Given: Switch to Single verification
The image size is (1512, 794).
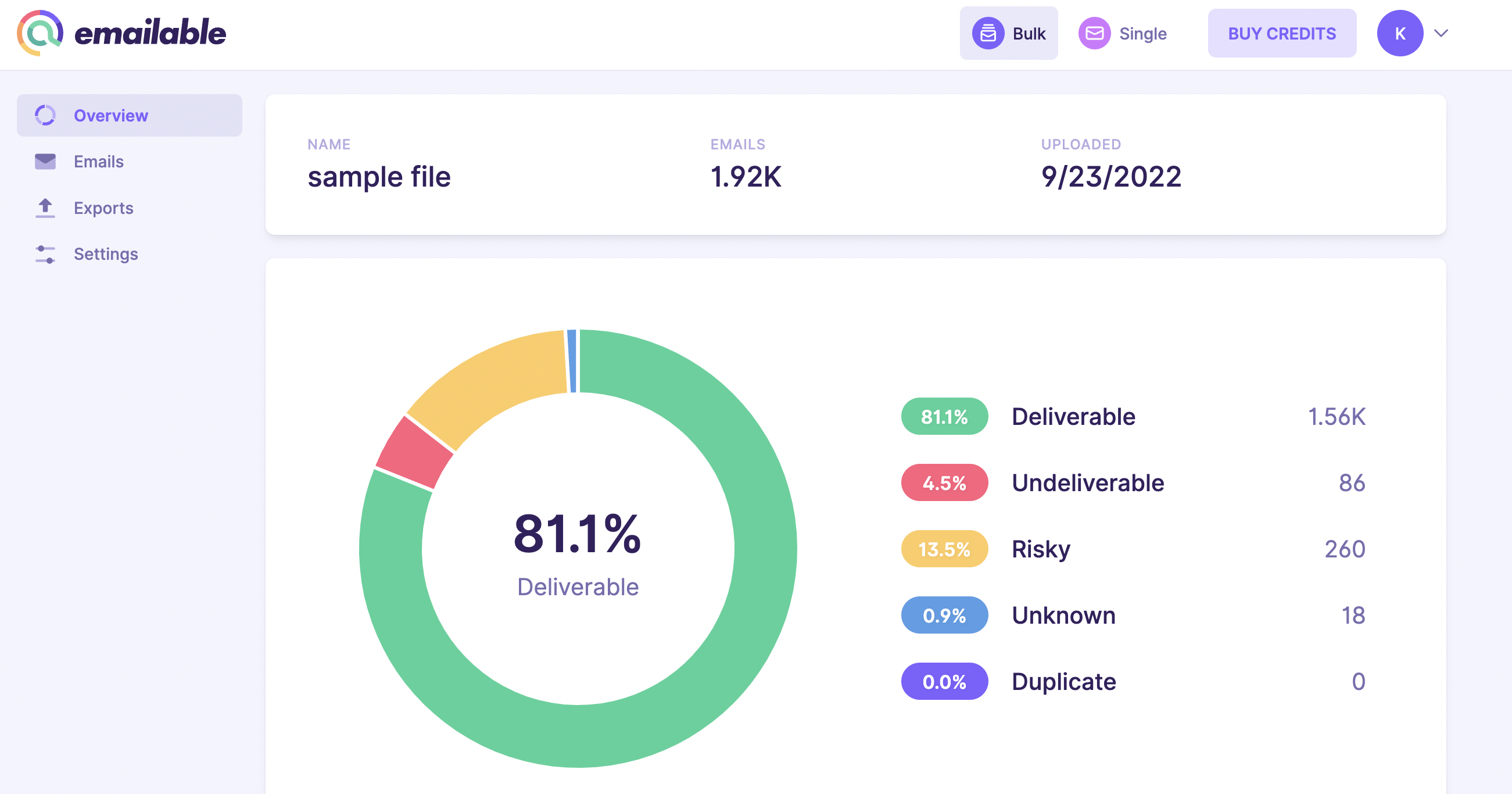Looking at the screenshot, I should pyautogui.click(x=1123, y=34).
